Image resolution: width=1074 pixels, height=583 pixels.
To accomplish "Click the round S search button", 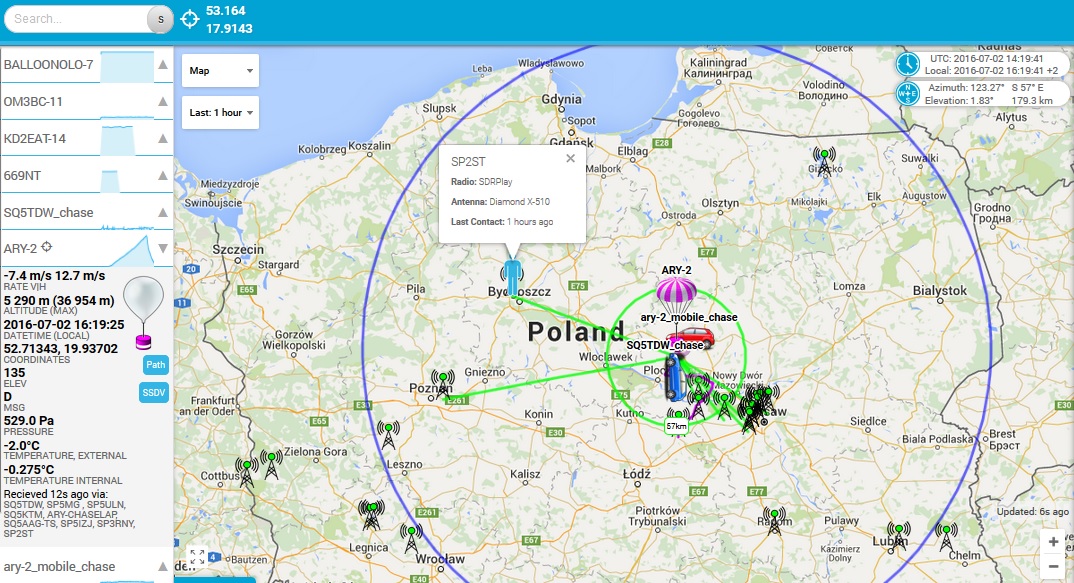I will pyautogui.click(x=160, y=19).
